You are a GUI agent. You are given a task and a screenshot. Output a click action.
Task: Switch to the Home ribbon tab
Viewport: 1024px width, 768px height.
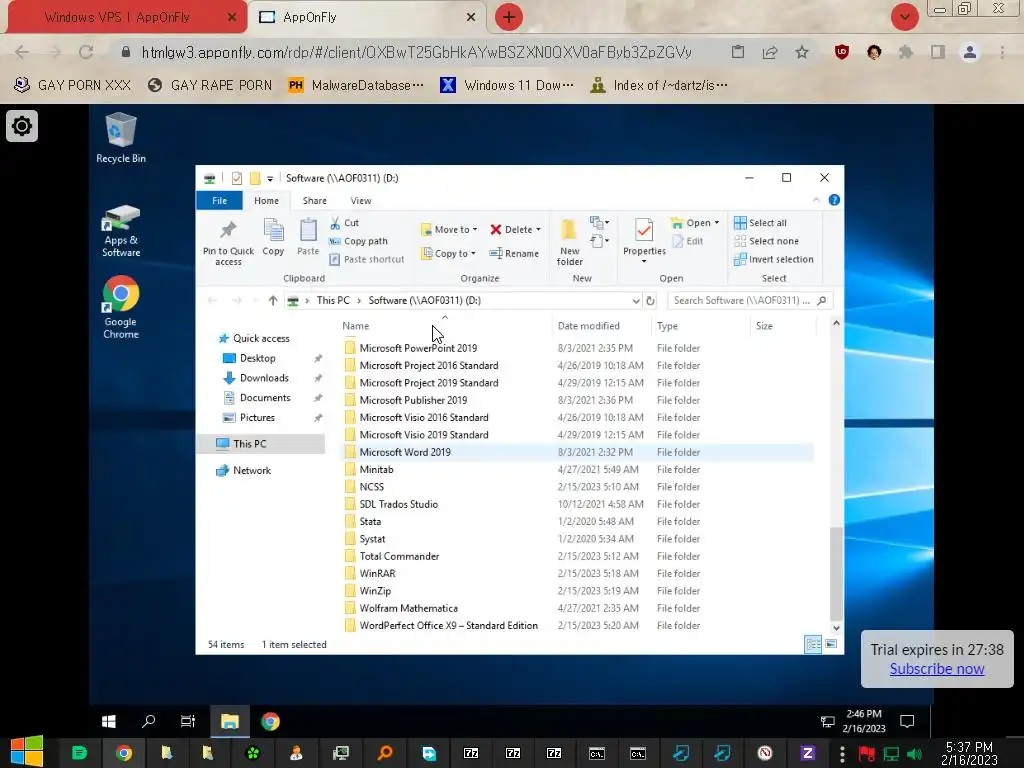(x=266, y=200)
